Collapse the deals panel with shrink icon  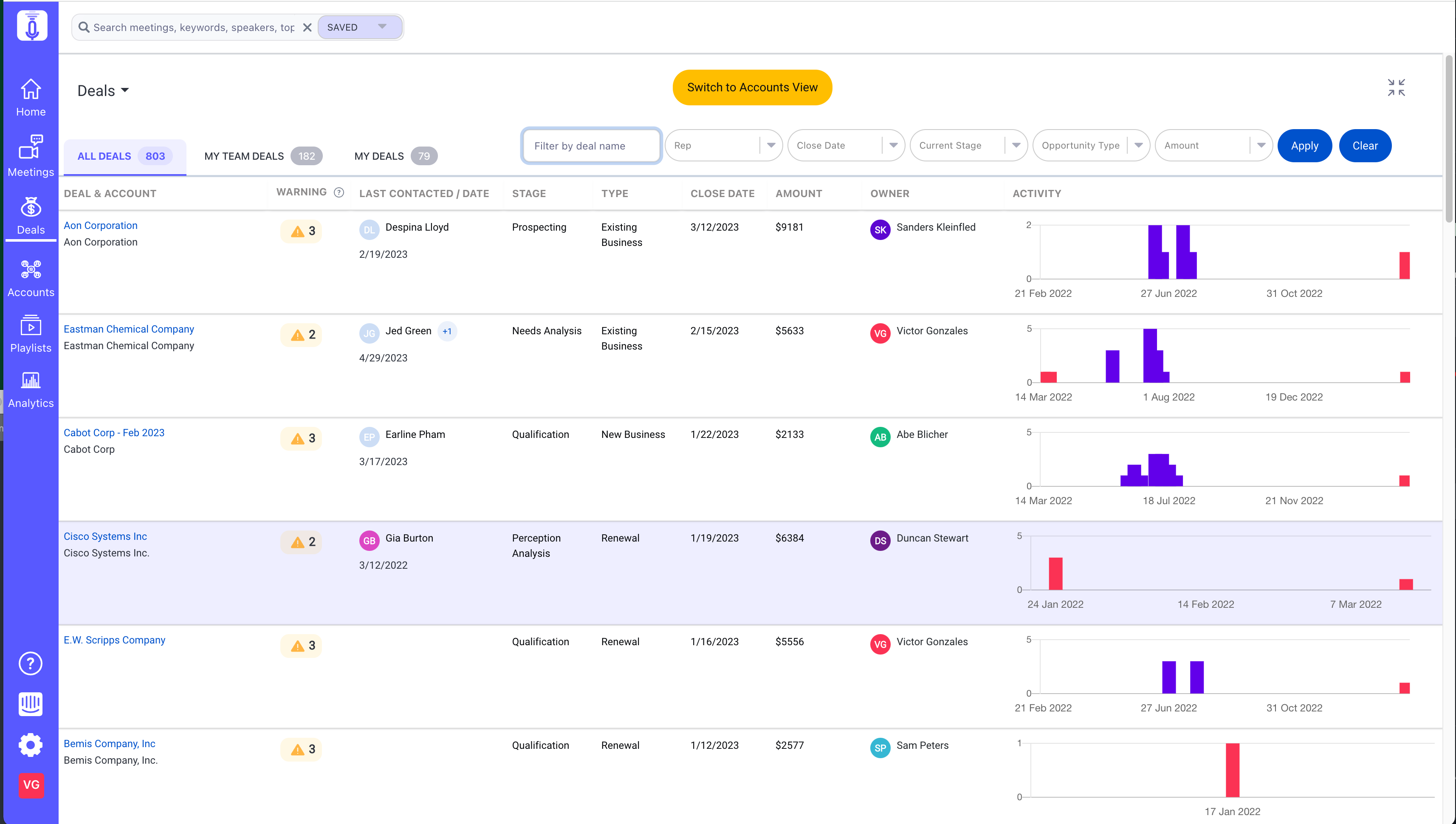pos(1396,88)
